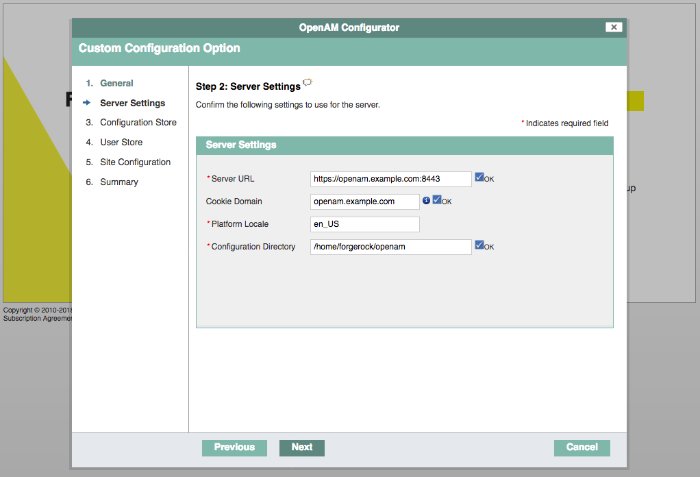Click the arrow marker beside Server Settings step
Viewport: 700px width, 477px height.
pos(87,103)
